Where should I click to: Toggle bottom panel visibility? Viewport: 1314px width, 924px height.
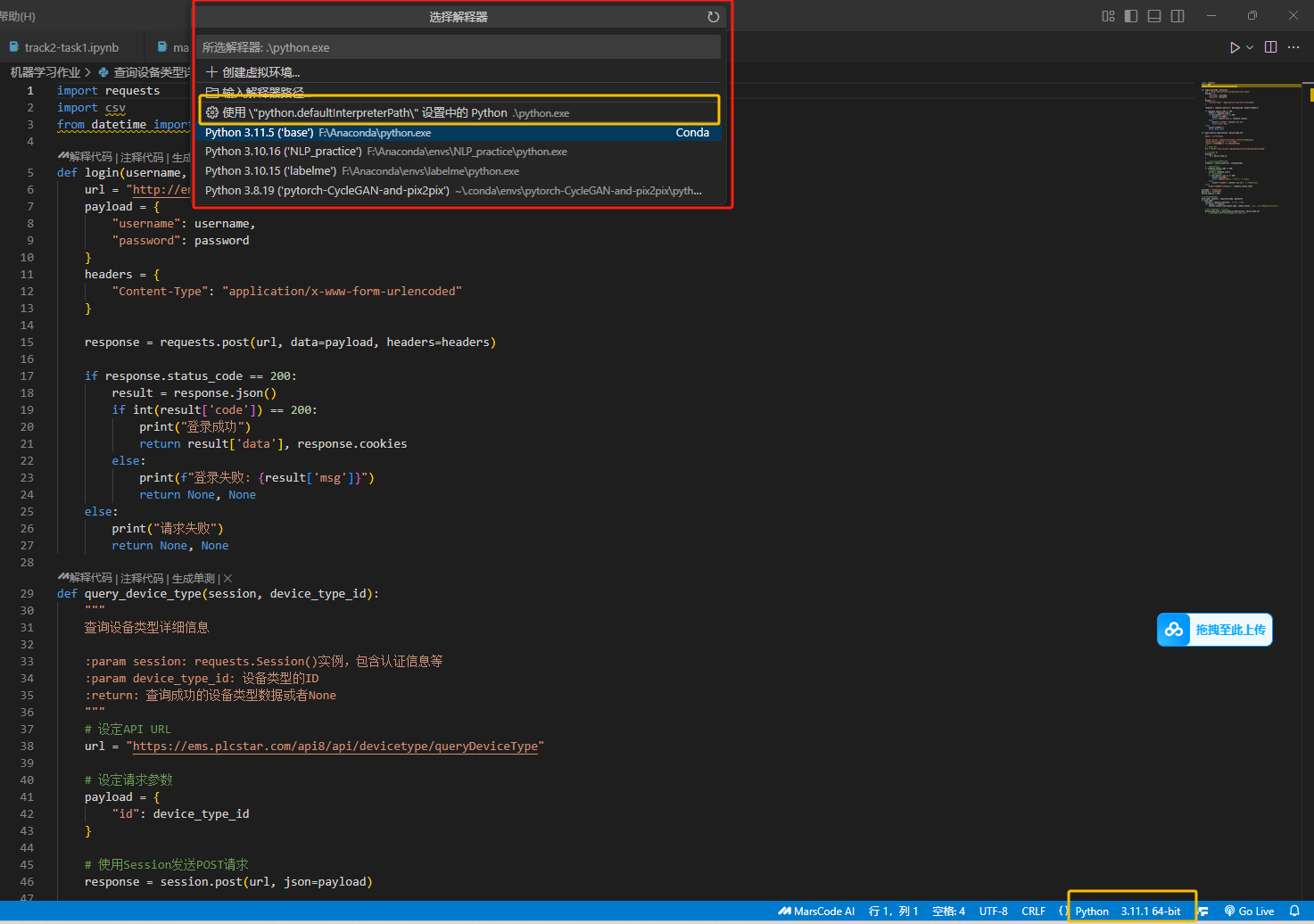click(x=1154, y=16)
